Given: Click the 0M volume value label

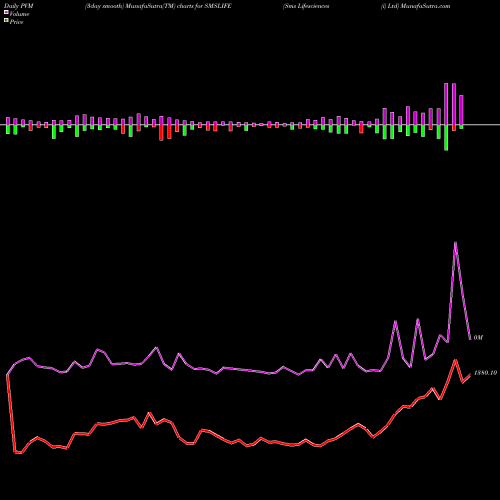Looking at the screenshot, I should point(478,338).
